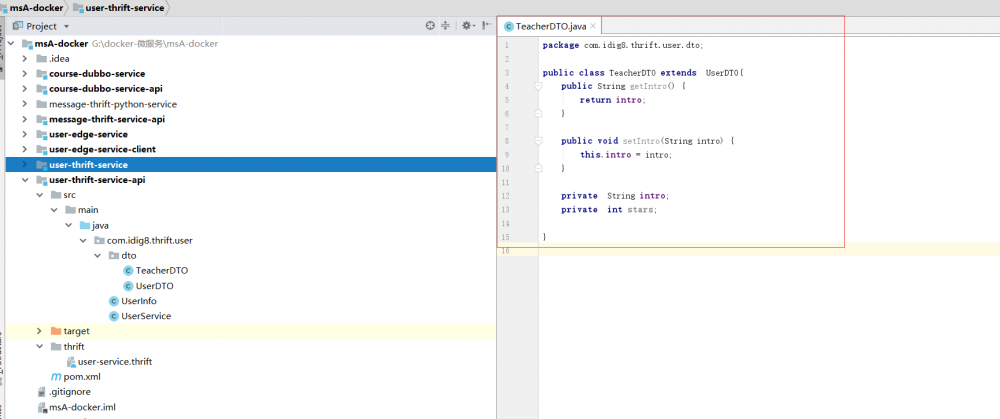Select the TeacherDTO class icon in tree
This screenshot has height=419, width=1000.
tap(128, 271)
